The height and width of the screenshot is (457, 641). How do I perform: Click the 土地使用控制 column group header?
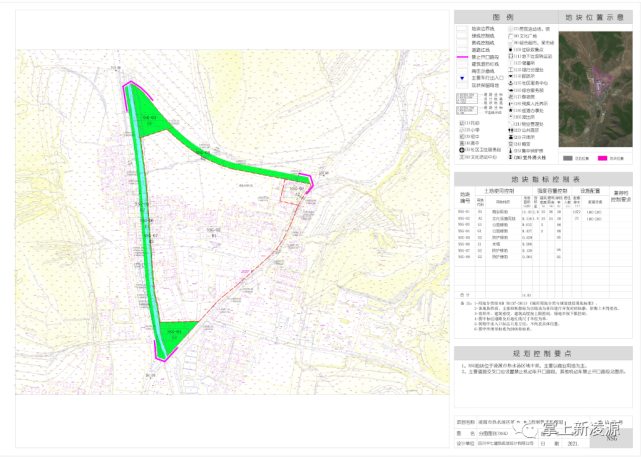point(500,191)
